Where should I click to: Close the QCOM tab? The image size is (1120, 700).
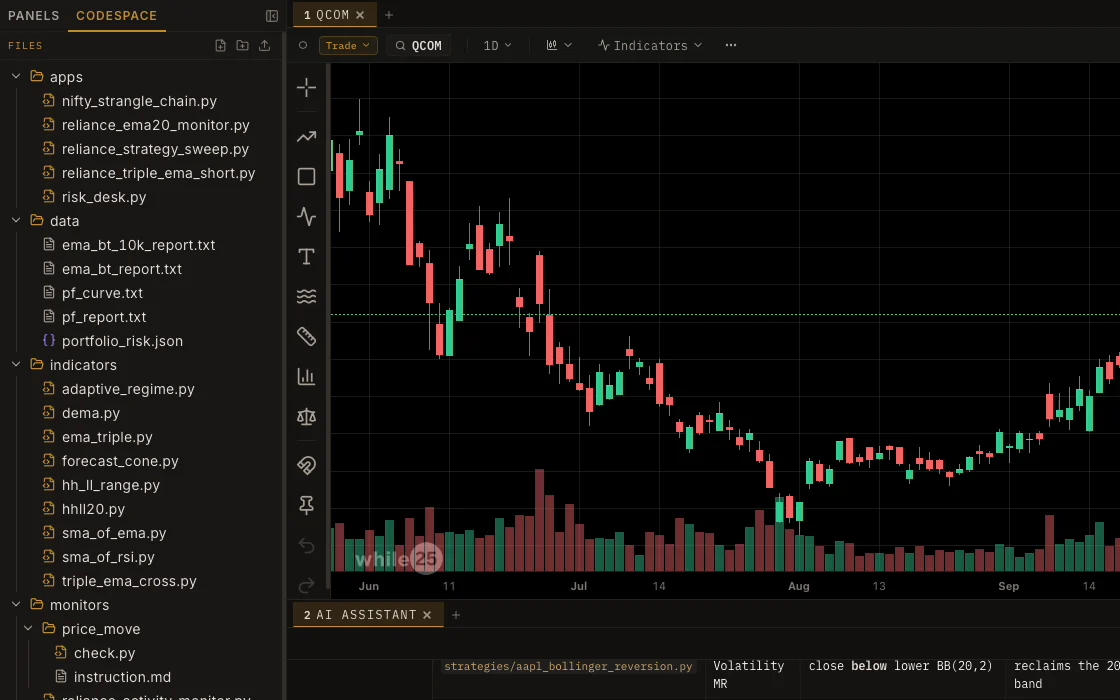(x=360, y=15)
